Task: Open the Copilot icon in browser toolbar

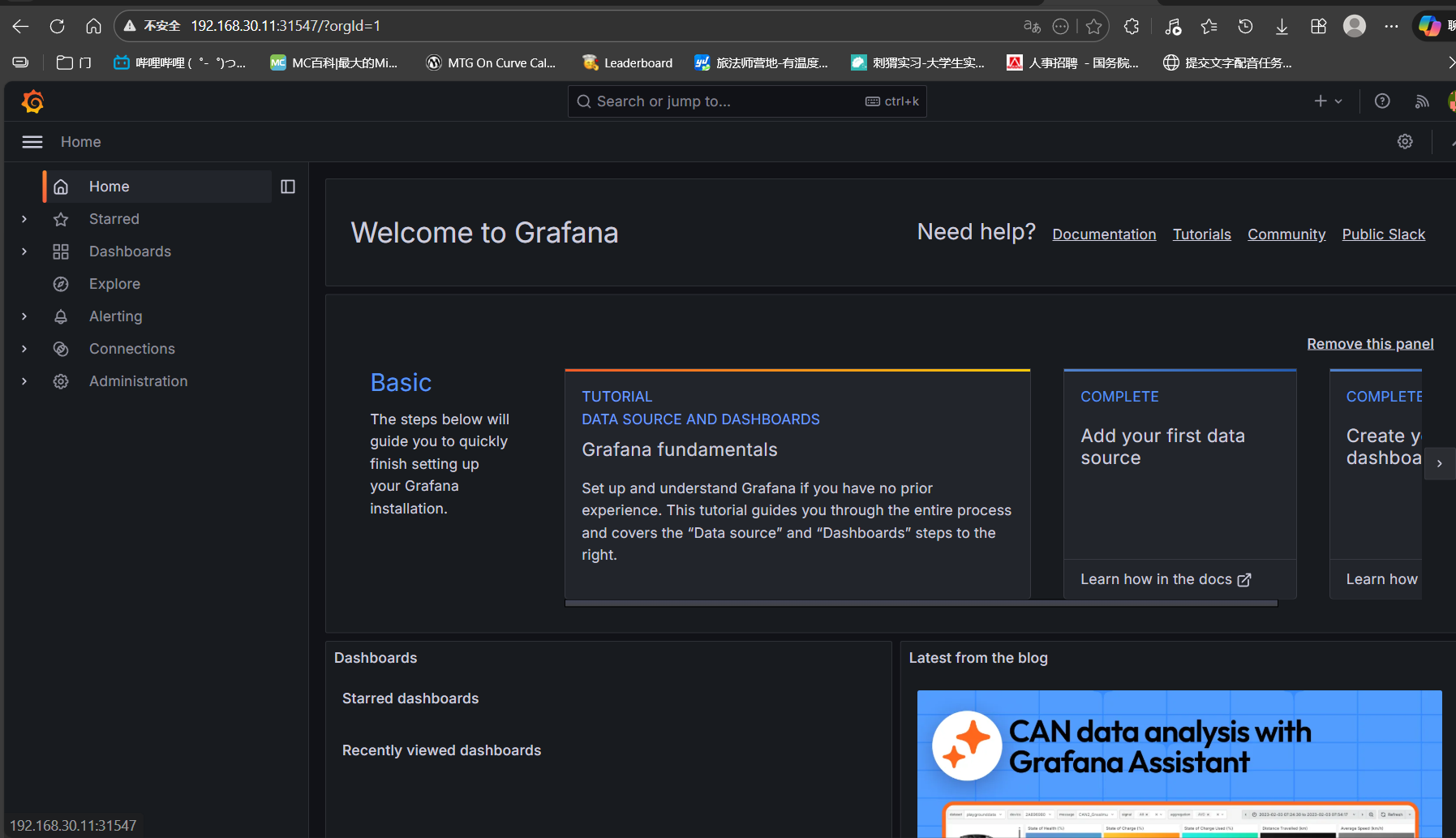Action: (1429, 26)
